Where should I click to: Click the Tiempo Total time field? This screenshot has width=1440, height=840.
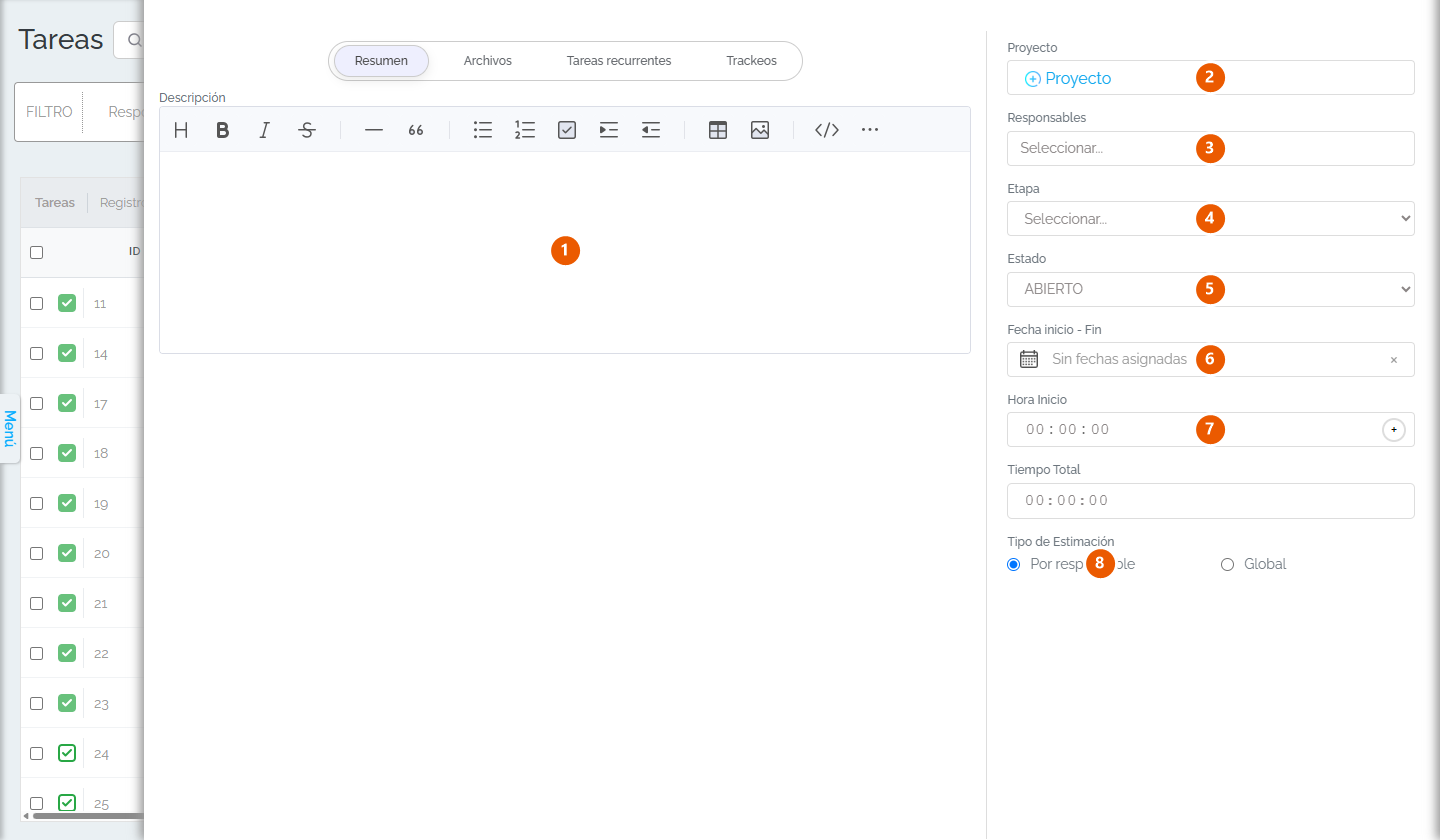click(1211, 500)
